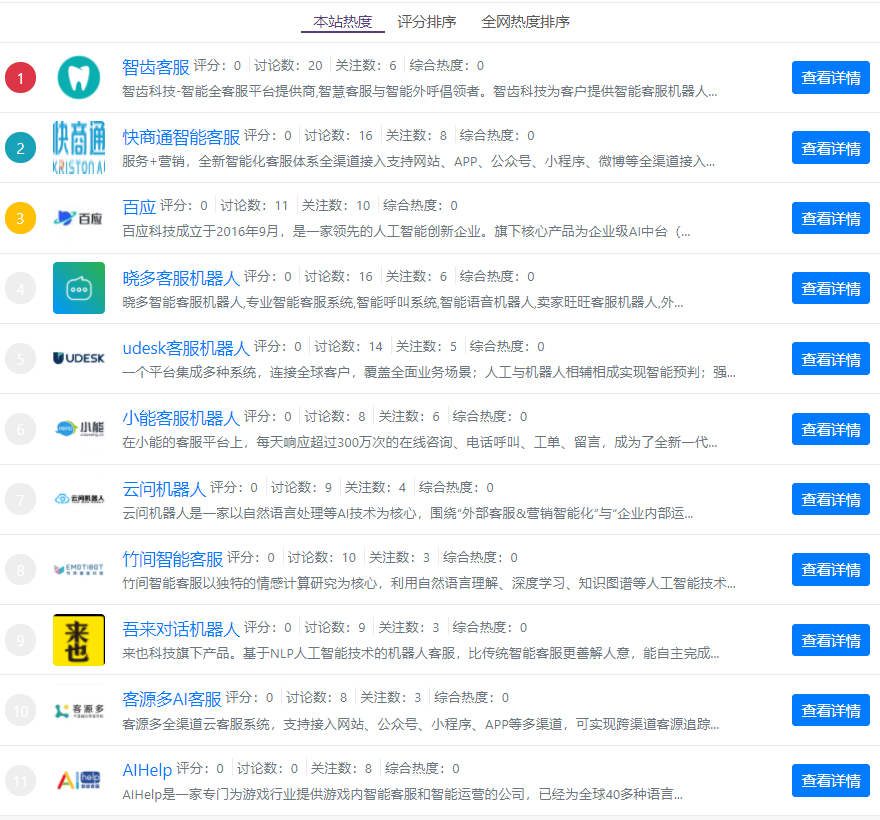Click the red rank 1 badge
Image resolution: width=880 pixels, height=820 pixels.
[20, 77]
